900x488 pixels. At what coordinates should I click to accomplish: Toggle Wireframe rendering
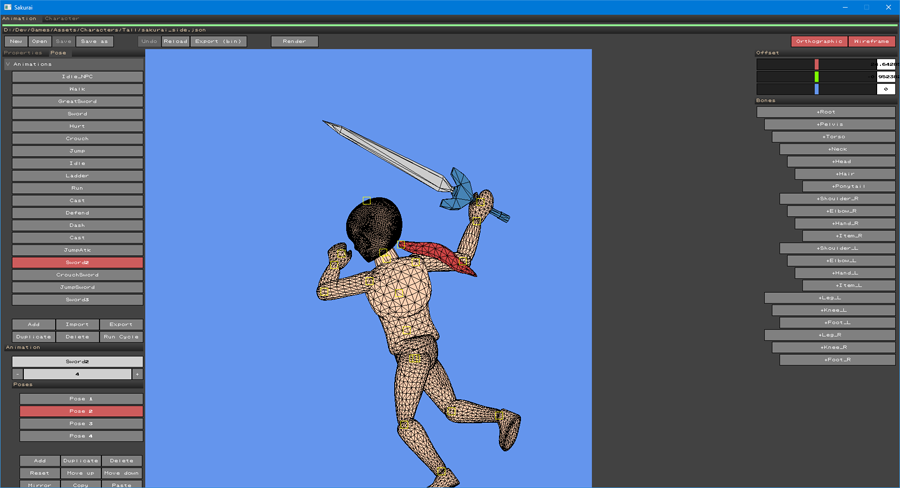click(x=872, y=42)
